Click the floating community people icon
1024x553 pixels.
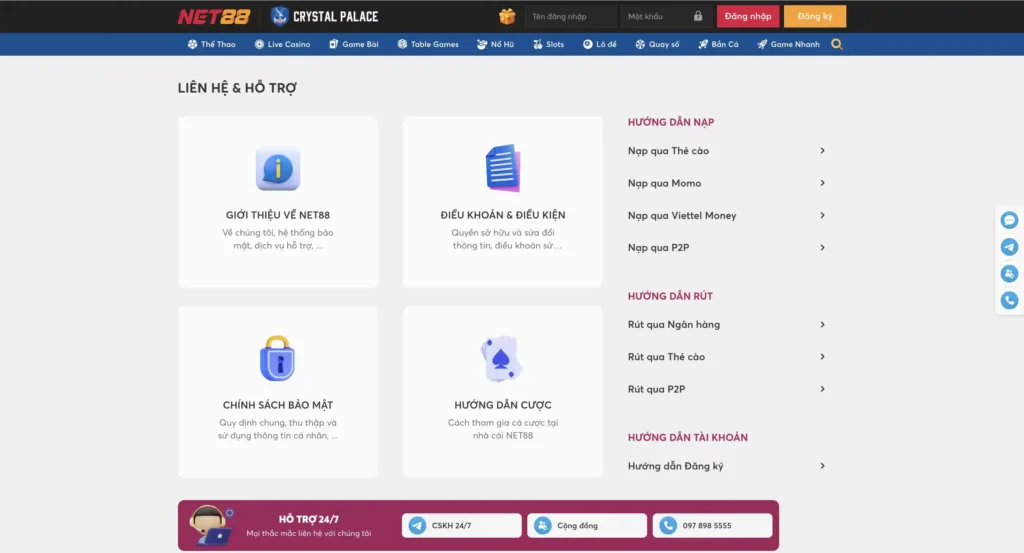point(1009,273)
